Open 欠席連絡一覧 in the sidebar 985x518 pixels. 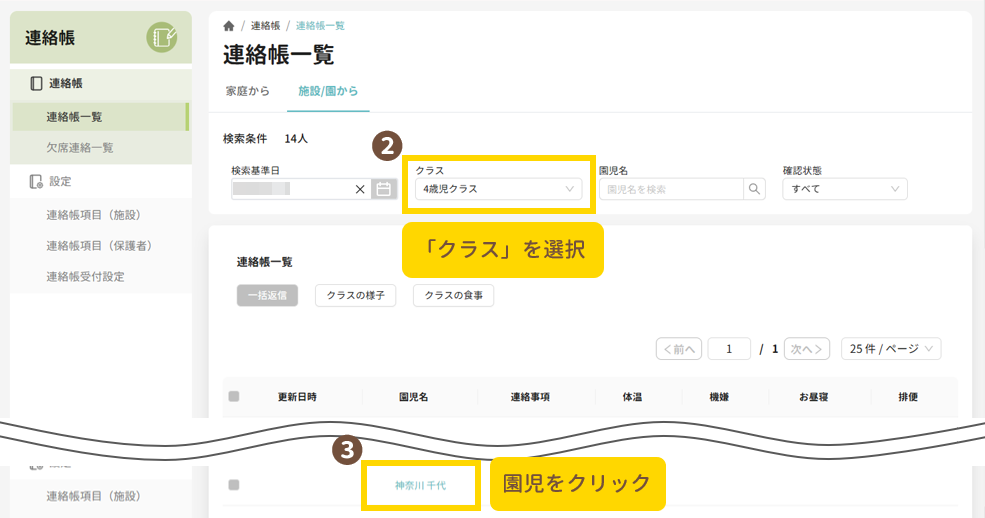click(80, 147)
